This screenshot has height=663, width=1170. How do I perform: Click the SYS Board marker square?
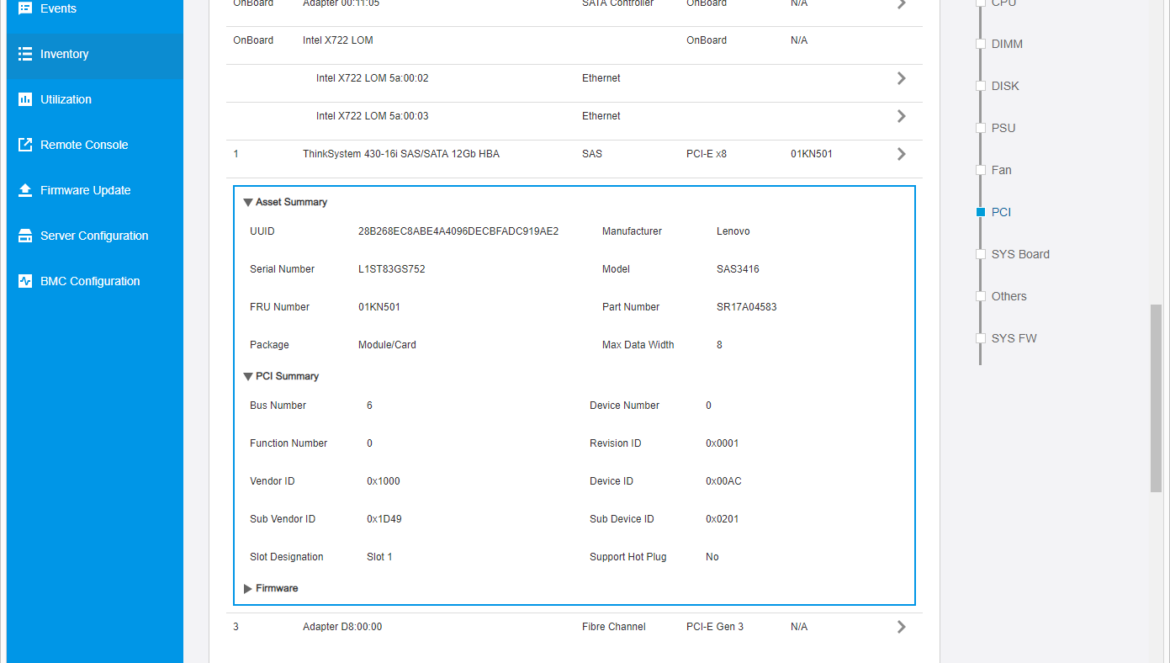(980, 254)
